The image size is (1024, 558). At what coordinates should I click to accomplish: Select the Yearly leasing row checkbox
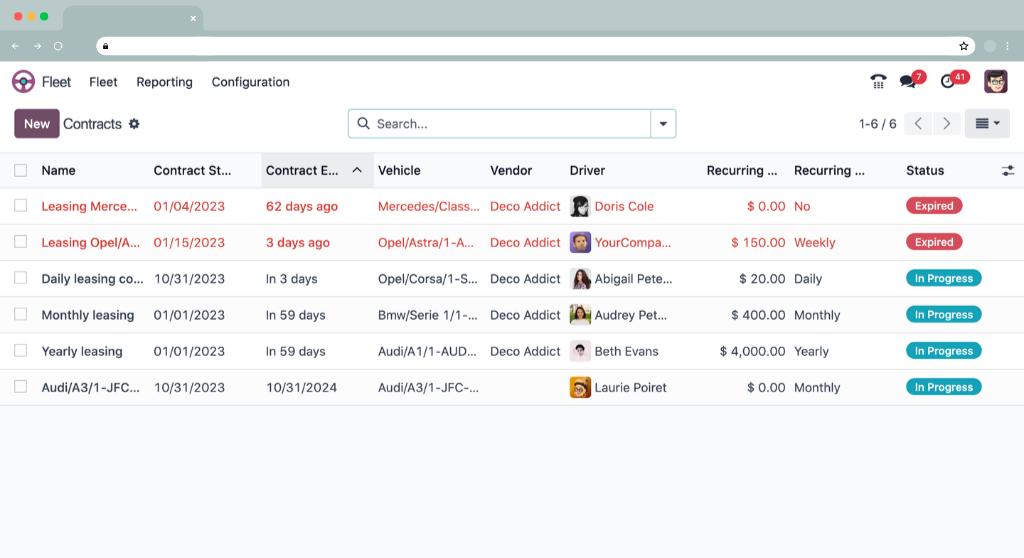click(21, 351)
